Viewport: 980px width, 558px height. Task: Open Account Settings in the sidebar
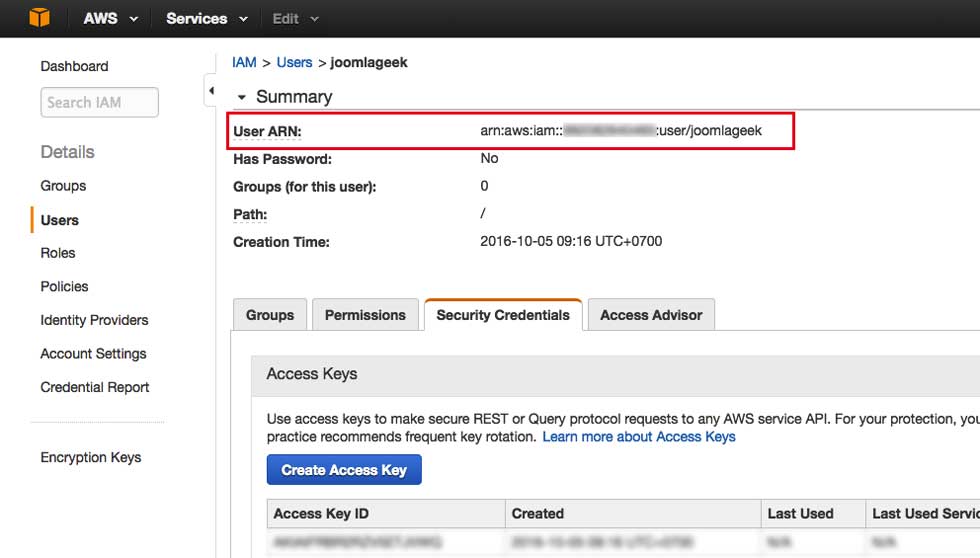(x=93, y=354)
